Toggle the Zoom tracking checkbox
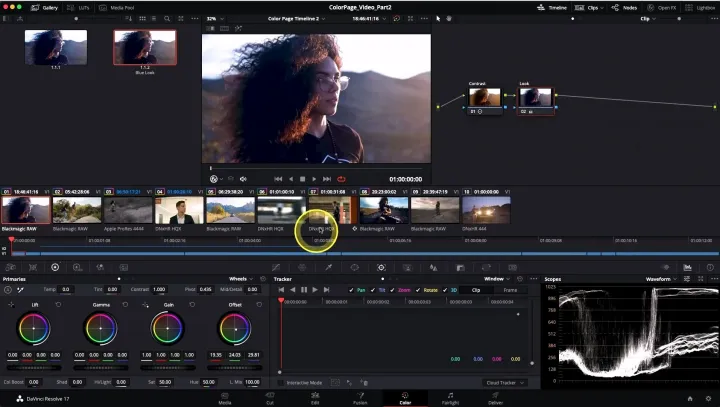Screen dimensions: 720x407 [392, 290]
